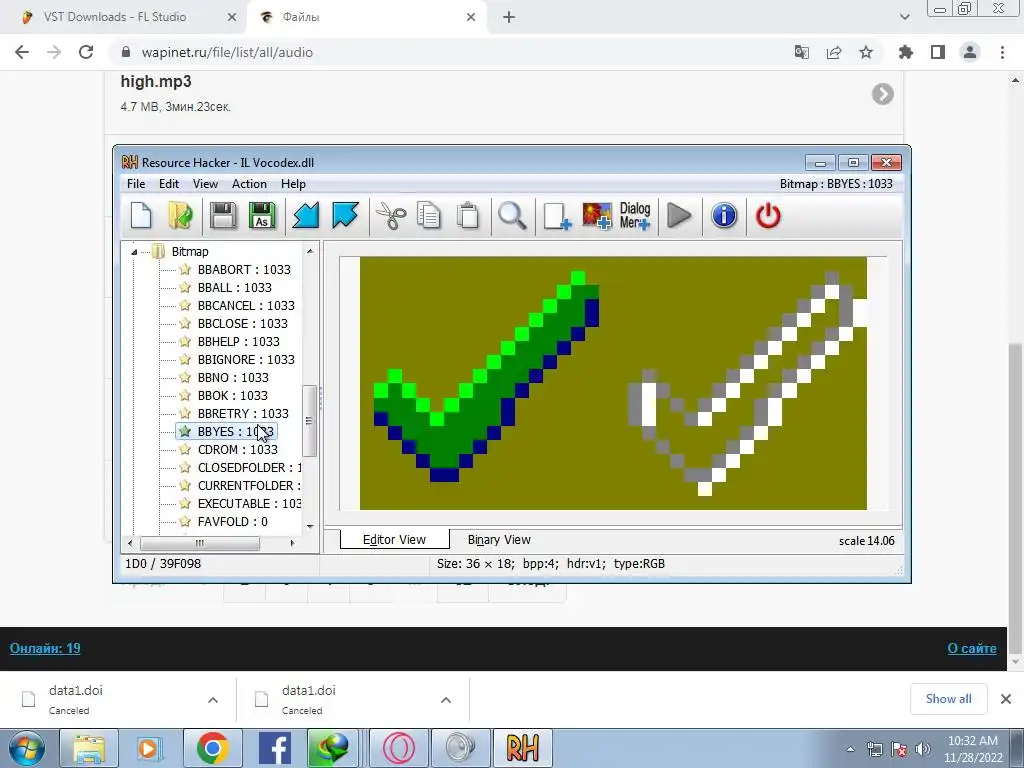The image size is (1024, 768).
Task: Open the Chrome extensions puzzle icon
Action: pyautogui.click(x=905, y=52)
